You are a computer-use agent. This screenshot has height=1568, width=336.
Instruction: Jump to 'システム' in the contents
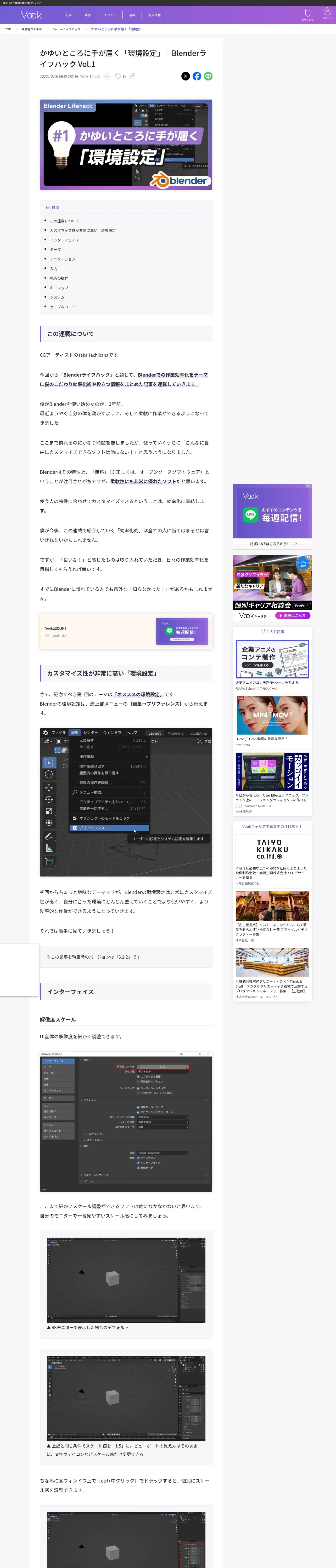pos(57,297)
